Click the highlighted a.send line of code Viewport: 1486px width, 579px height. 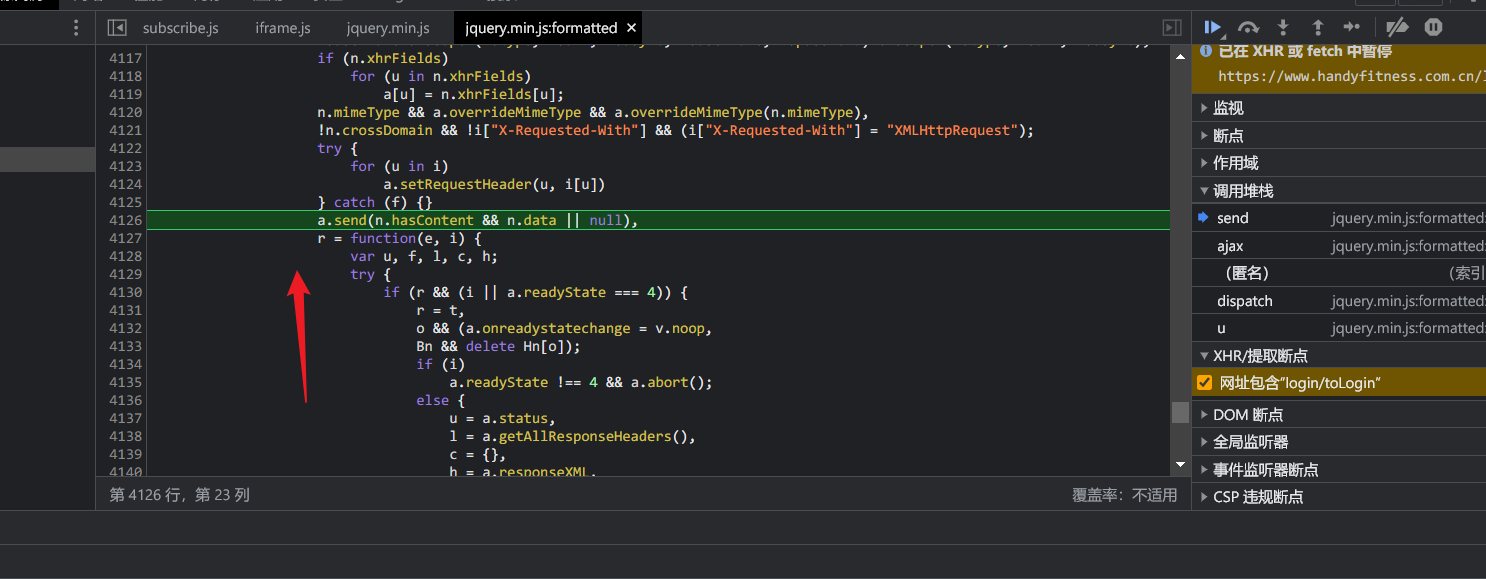pos(477,220)
